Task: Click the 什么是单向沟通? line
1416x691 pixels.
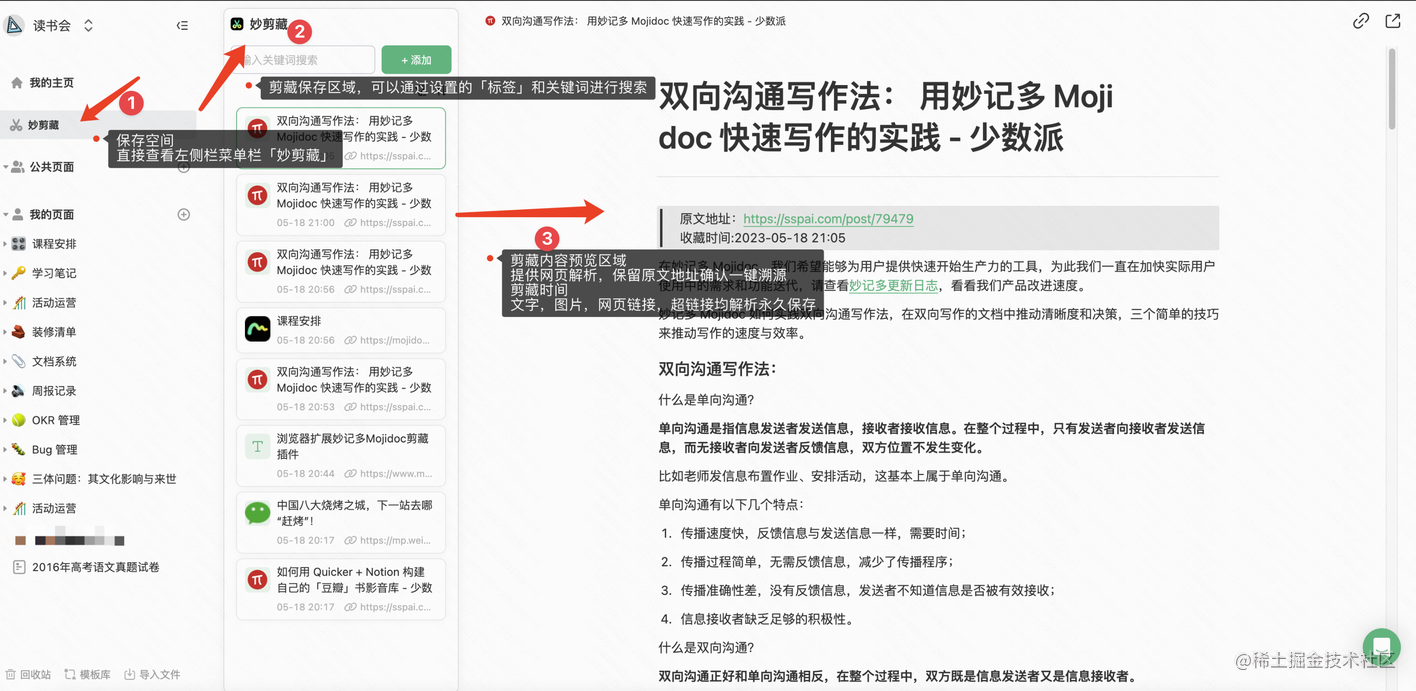Action: tap(706, 399)
